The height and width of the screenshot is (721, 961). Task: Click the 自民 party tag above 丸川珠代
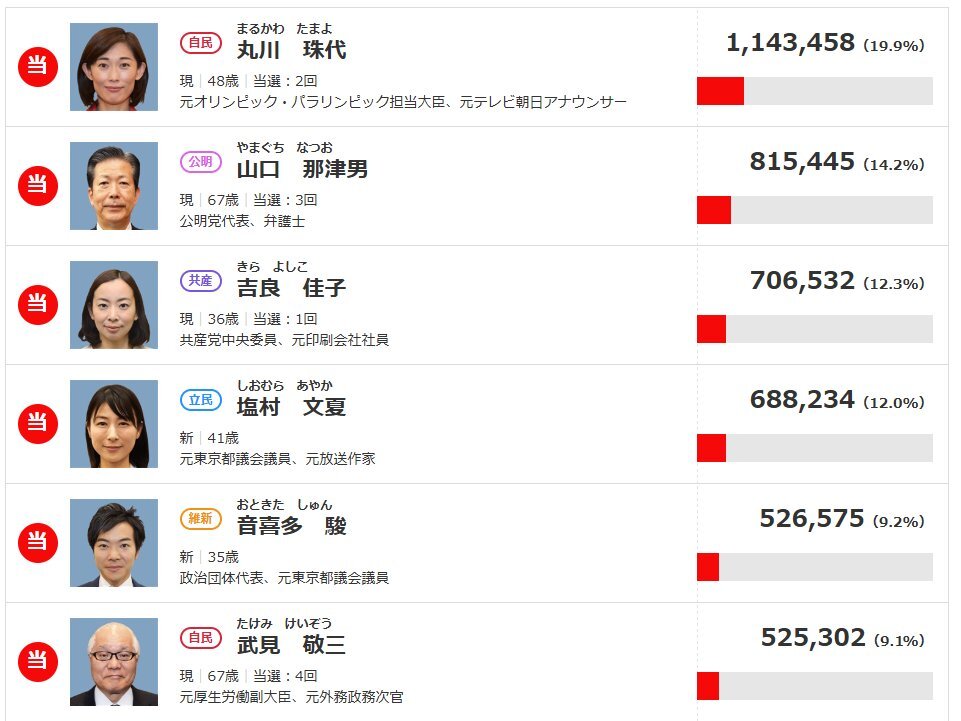pyautogui.click(x=200, y=43)
